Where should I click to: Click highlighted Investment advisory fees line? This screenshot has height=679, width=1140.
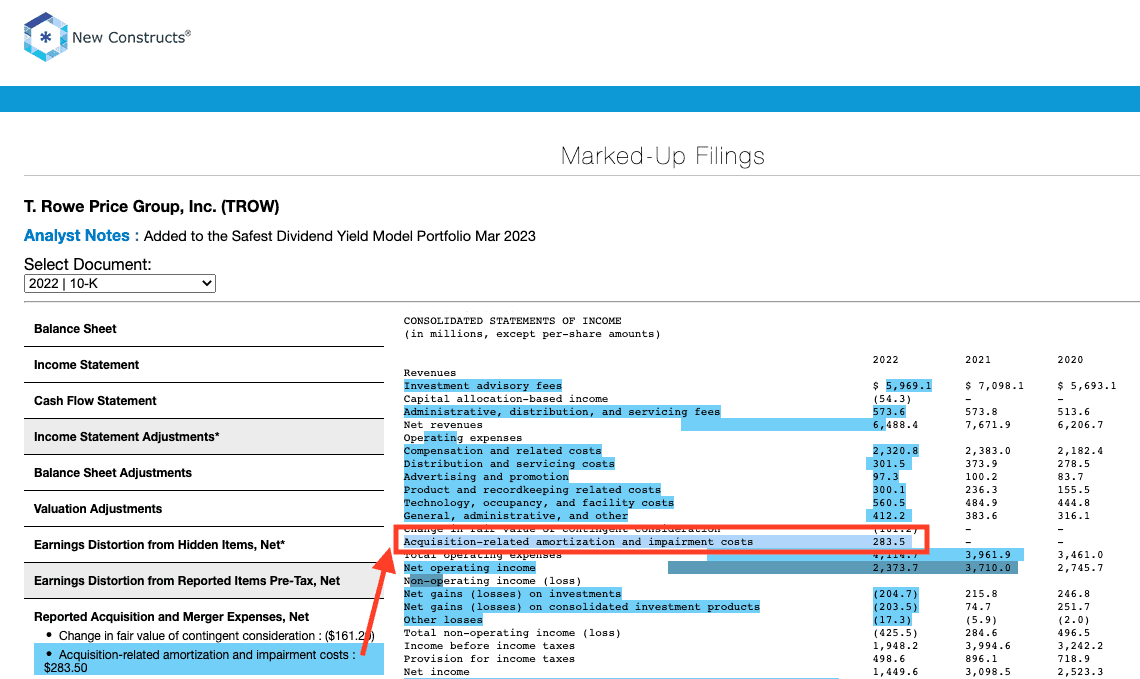tap(483, 386)
